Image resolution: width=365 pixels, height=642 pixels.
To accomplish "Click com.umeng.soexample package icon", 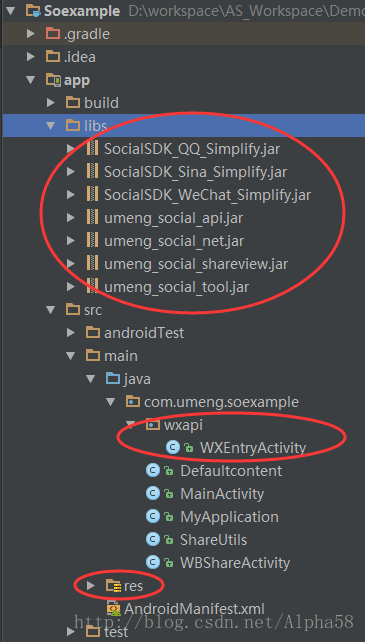I will coord(133,402).
